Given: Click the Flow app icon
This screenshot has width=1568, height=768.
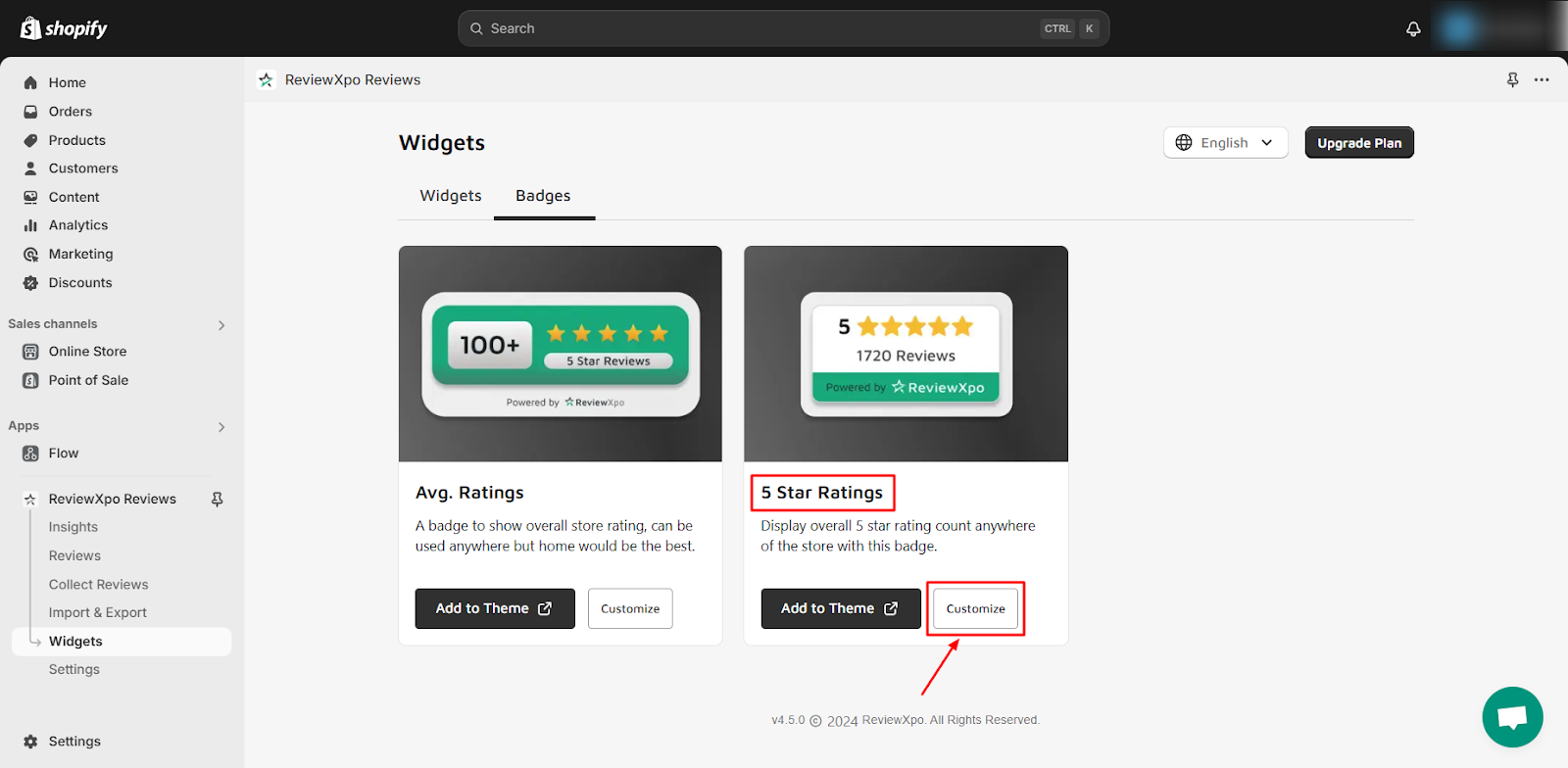Looking at the screenshot, I should pyautogui.click(x=30, y=454).
